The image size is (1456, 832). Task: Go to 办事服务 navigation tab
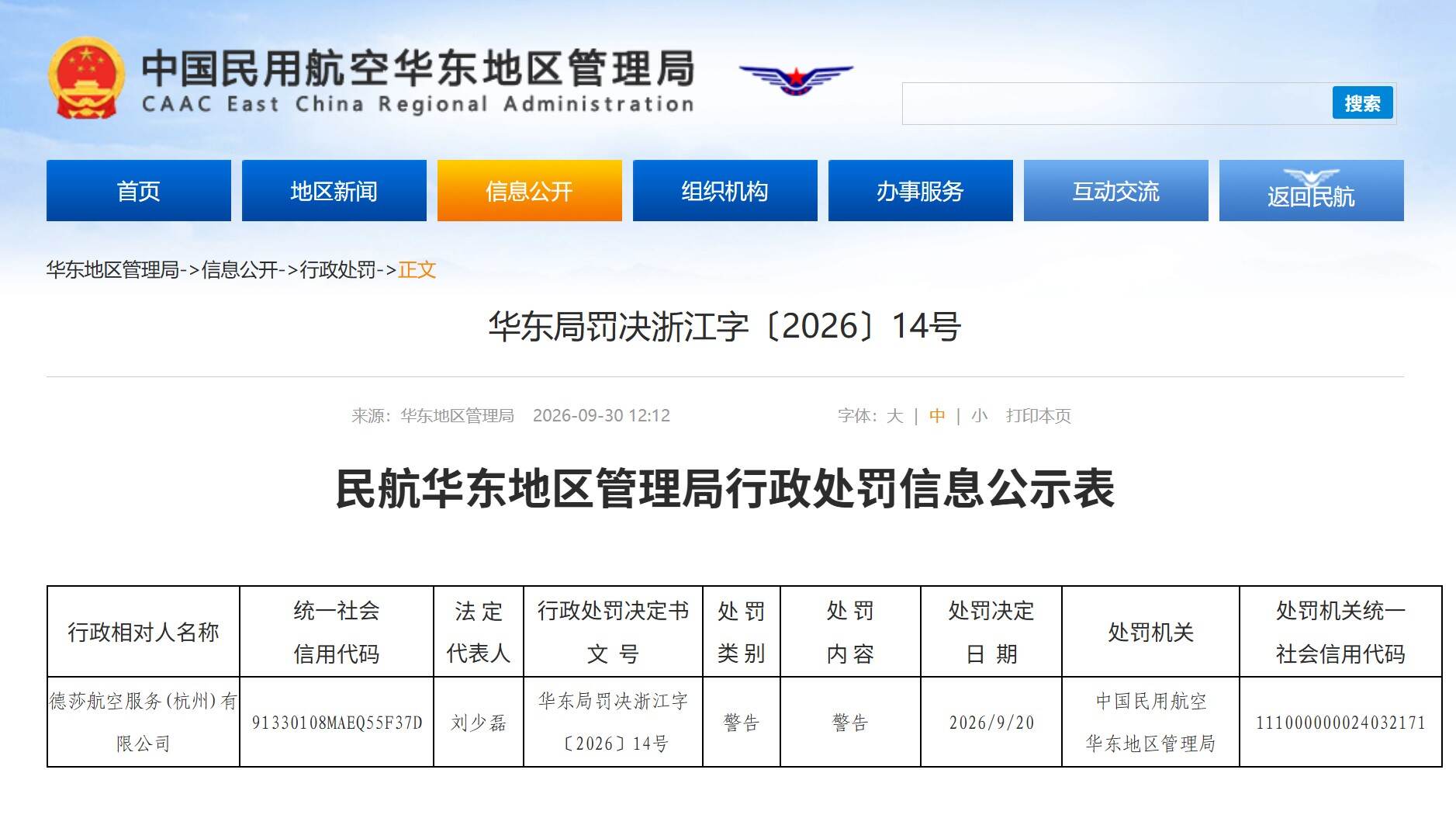921,191
